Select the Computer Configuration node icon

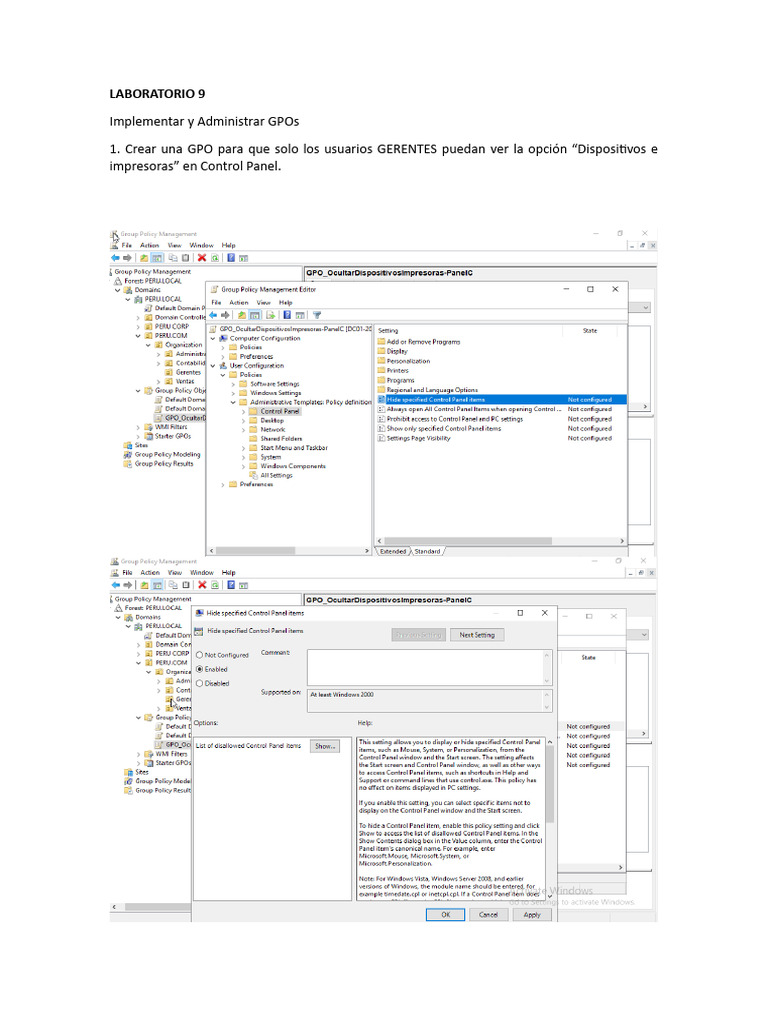(x=223, y=338)
